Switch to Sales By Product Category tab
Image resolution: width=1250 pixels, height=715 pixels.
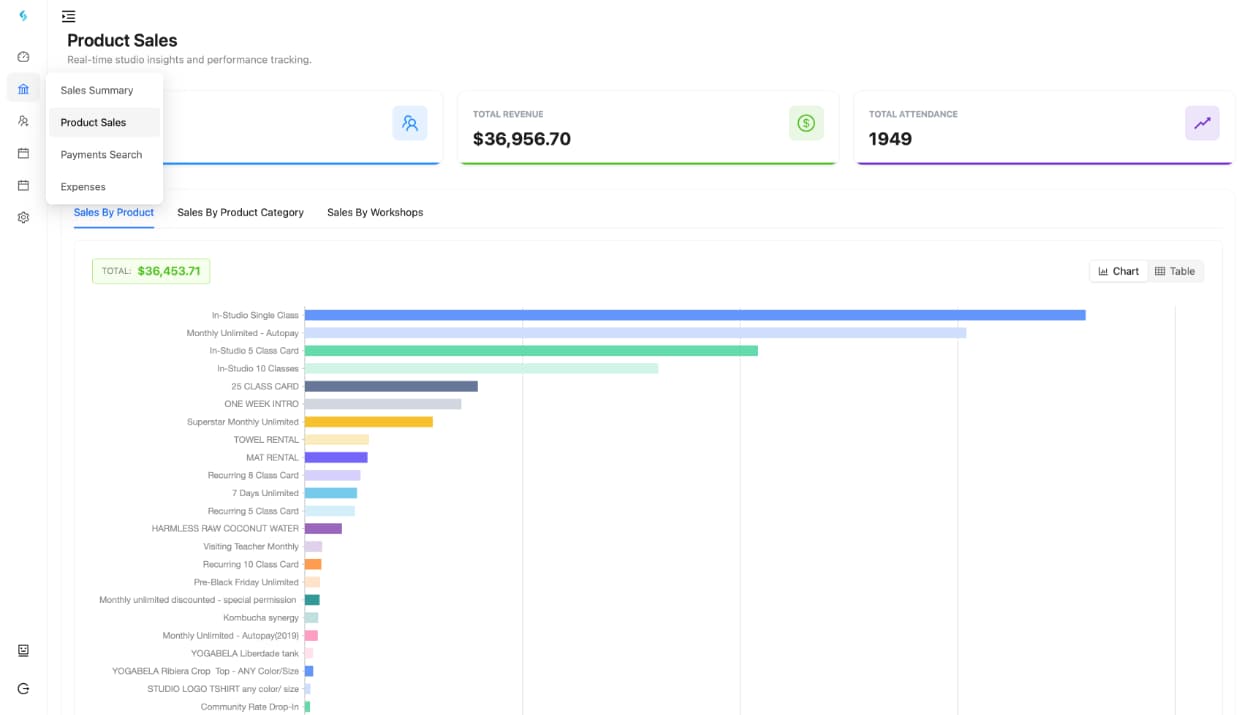coord(240,212)
